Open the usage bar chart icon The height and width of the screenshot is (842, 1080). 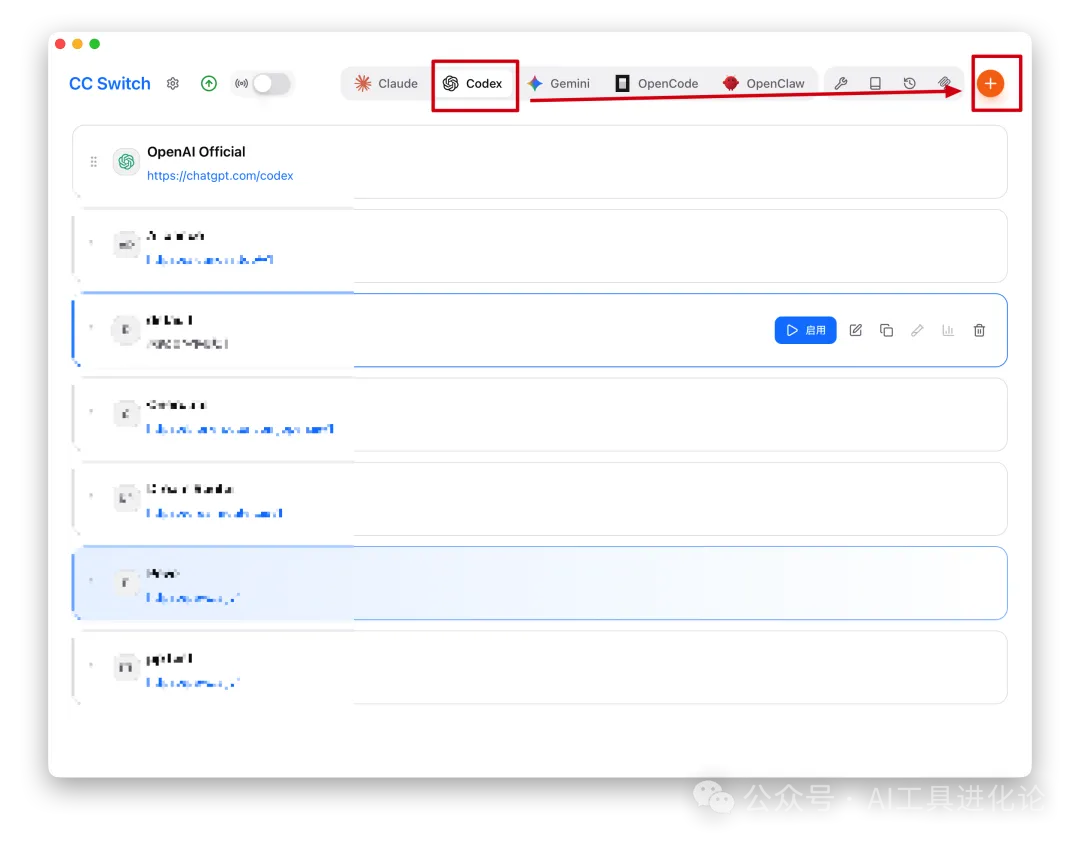[x=948, y=330]
